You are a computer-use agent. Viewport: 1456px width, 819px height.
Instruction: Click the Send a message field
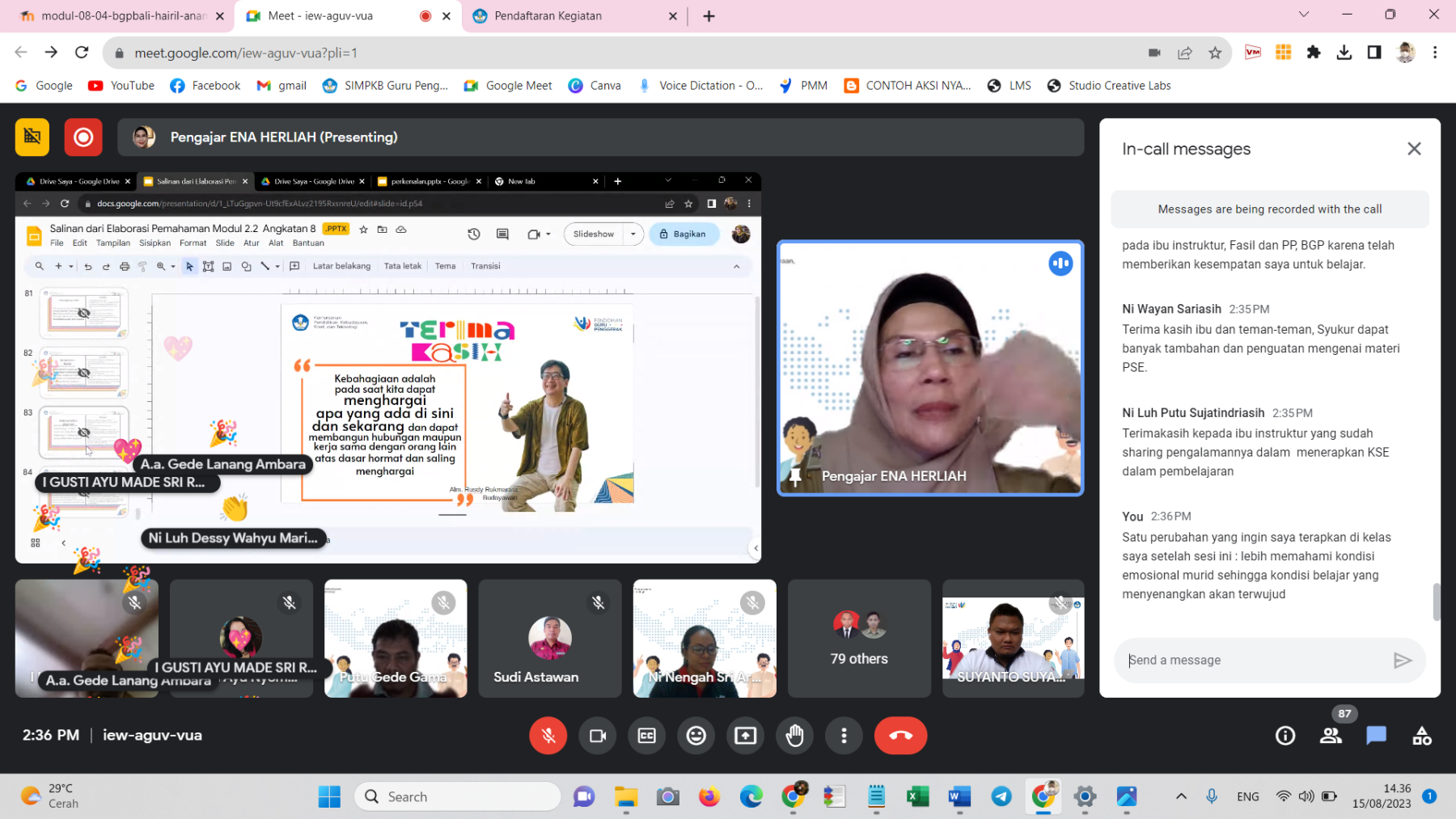pos(1254,661)
